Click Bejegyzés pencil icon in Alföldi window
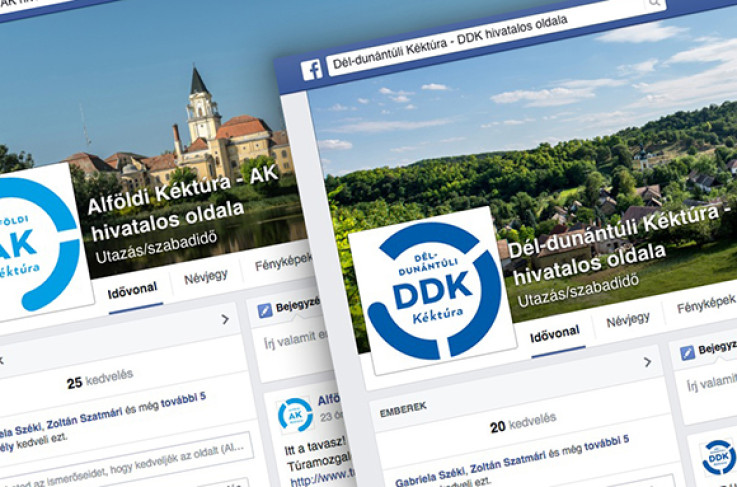 pos(265,311)
